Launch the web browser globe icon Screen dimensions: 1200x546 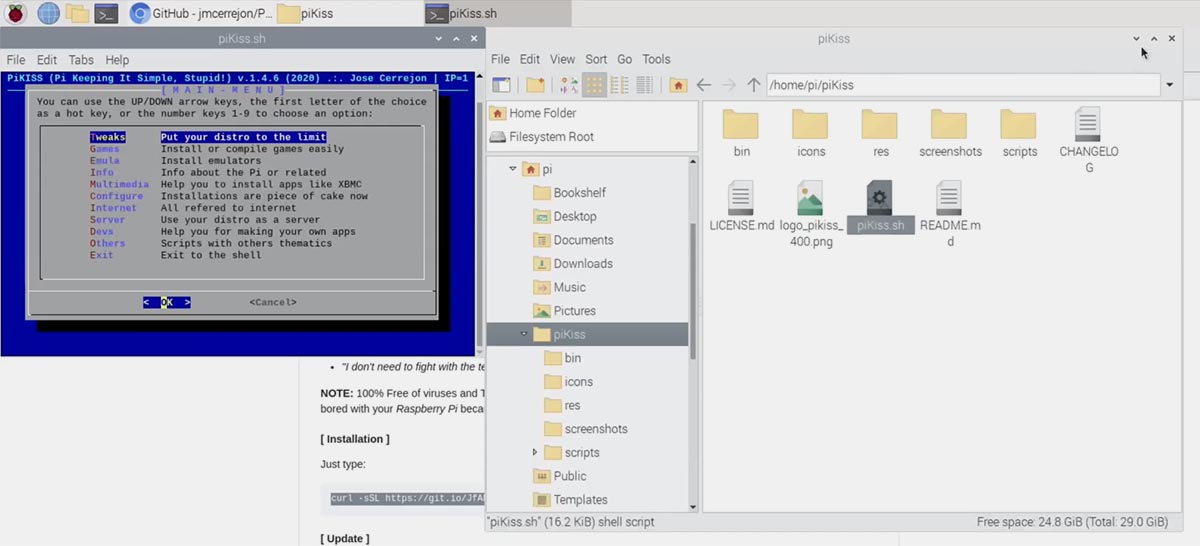point(48,13)
